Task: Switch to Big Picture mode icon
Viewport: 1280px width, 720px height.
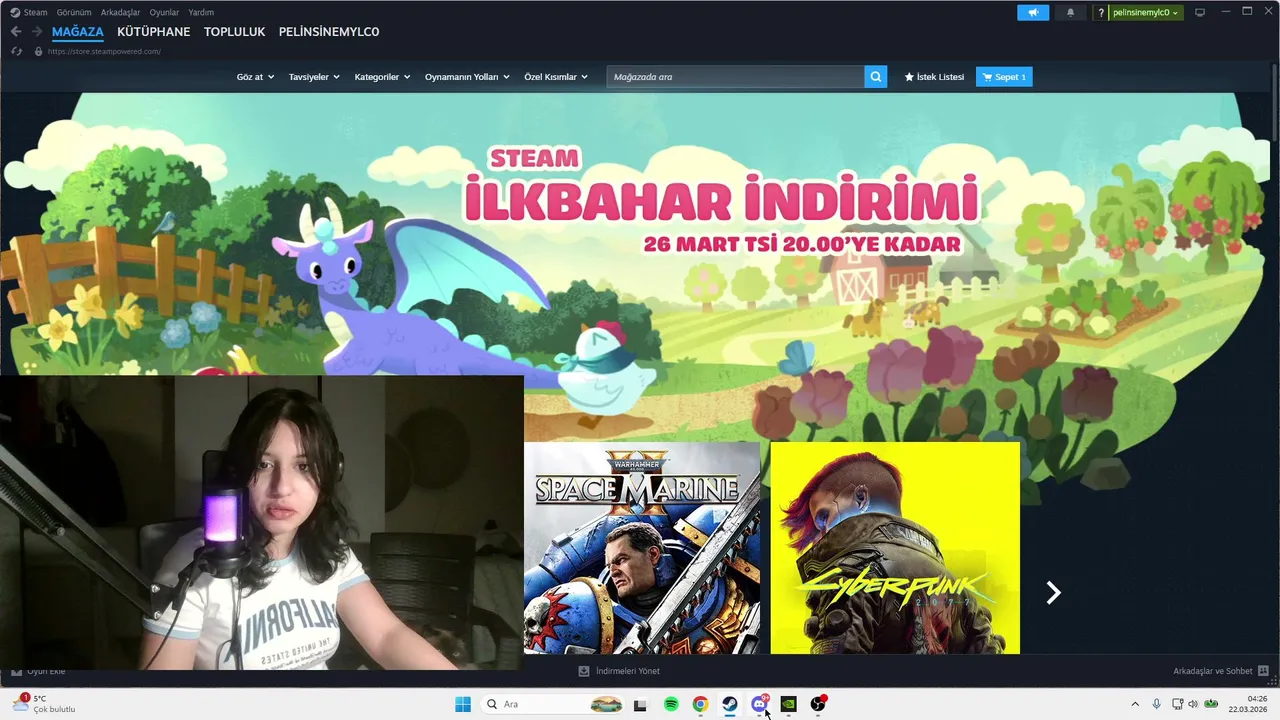Action: (x=1200, y=12)
